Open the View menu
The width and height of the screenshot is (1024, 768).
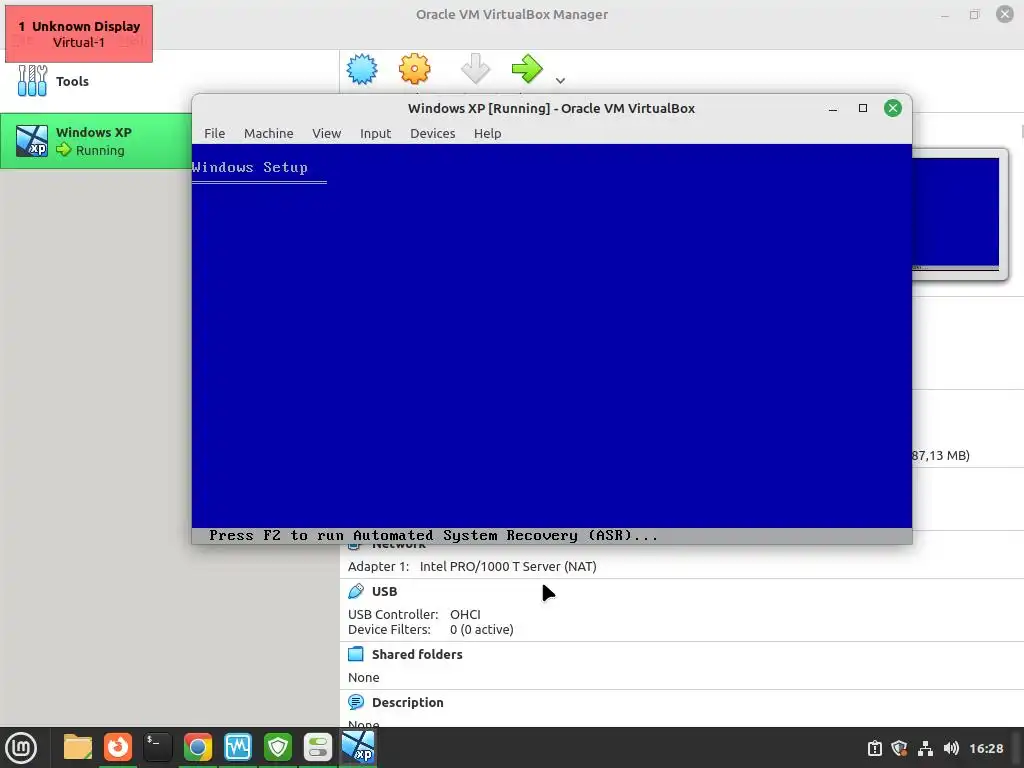click(327, 133)
